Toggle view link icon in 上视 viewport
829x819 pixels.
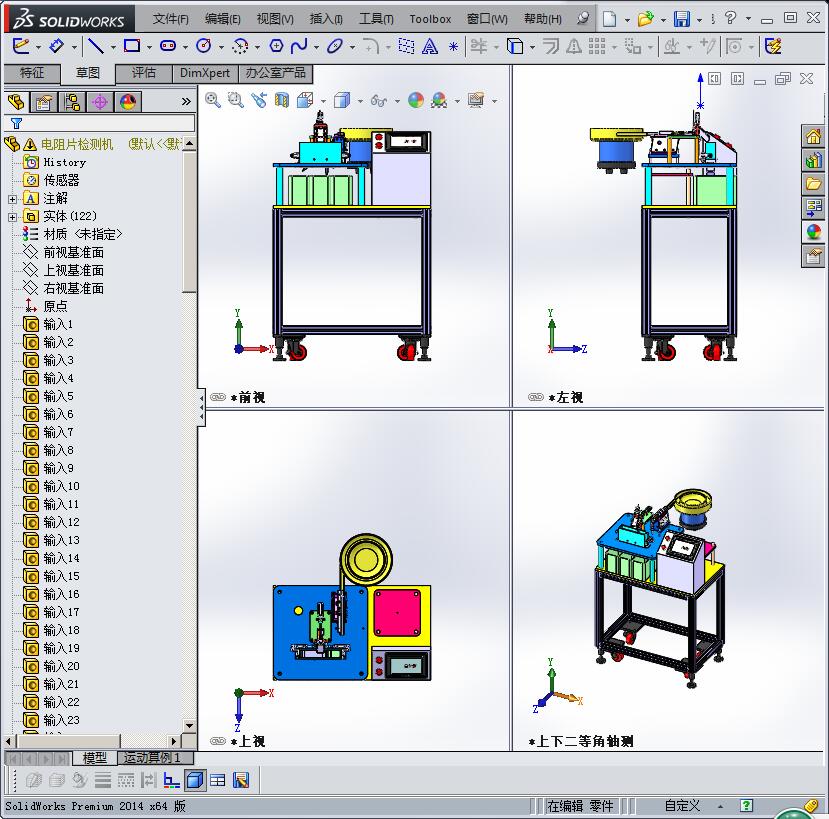coord(218,741)
